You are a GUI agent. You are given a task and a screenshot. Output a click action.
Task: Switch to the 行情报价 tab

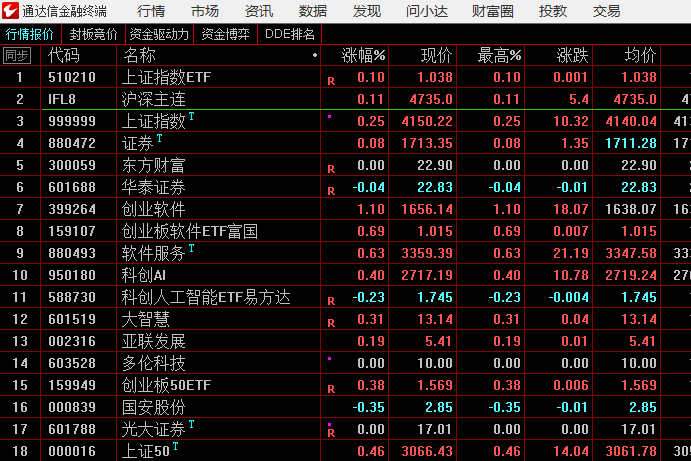(x=30, y=34)
